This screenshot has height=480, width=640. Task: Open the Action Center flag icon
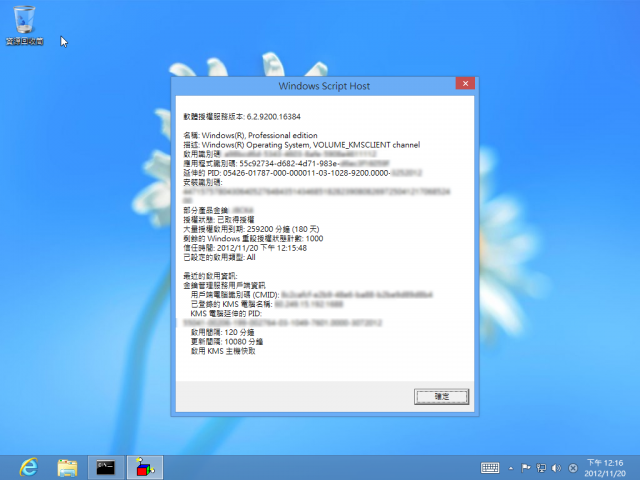click(526, 468)
